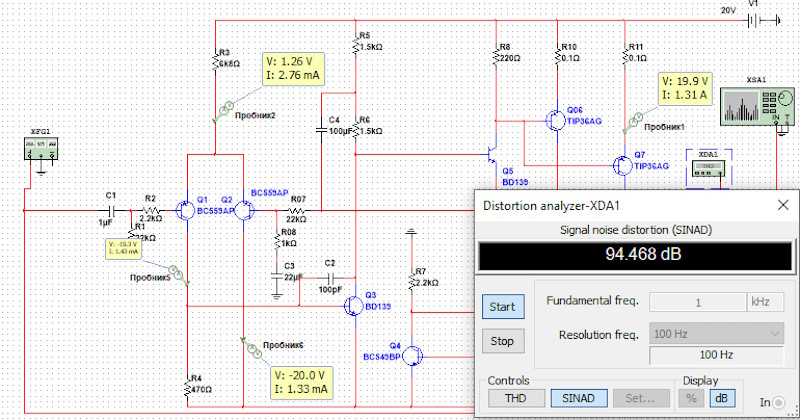Select the Q1 BC559AP transistor symbol
Screen dimensions: 800x420
tap(185, 210)
